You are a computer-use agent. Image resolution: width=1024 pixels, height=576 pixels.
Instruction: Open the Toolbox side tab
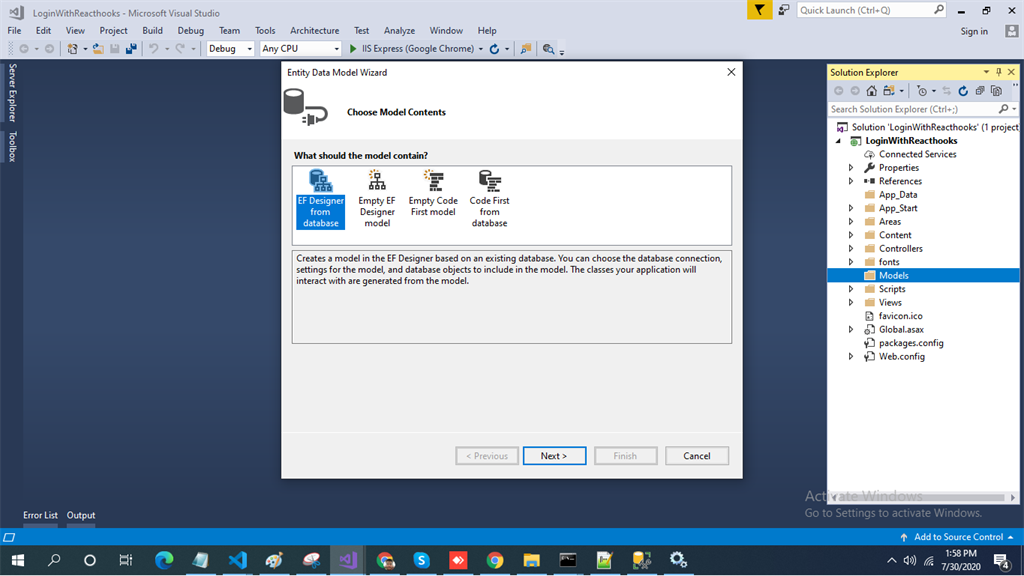click(12, 146)
